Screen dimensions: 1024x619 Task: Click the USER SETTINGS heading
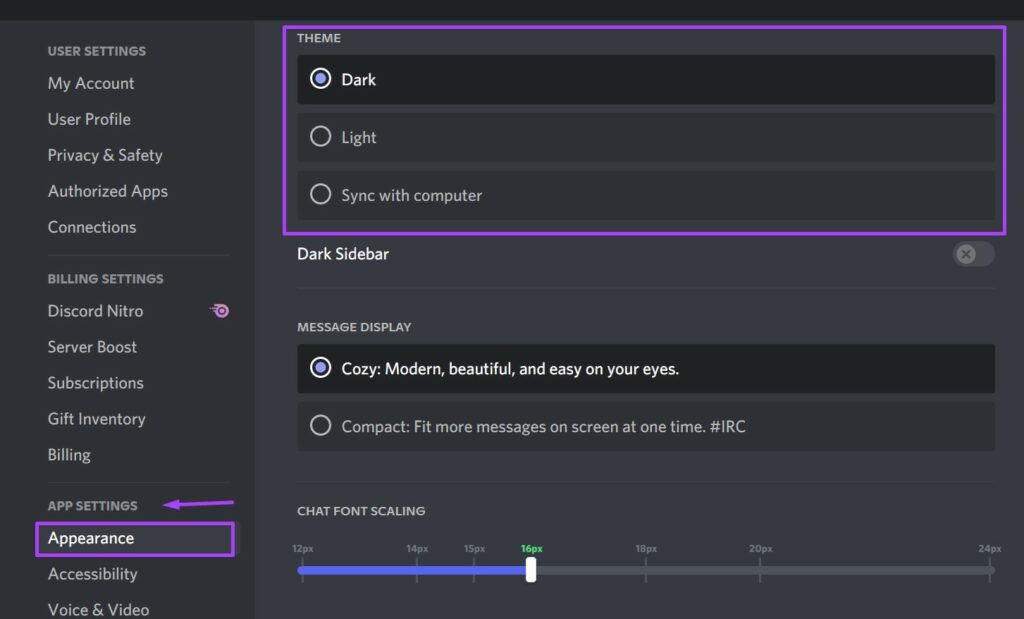click(x=97, y=51)
